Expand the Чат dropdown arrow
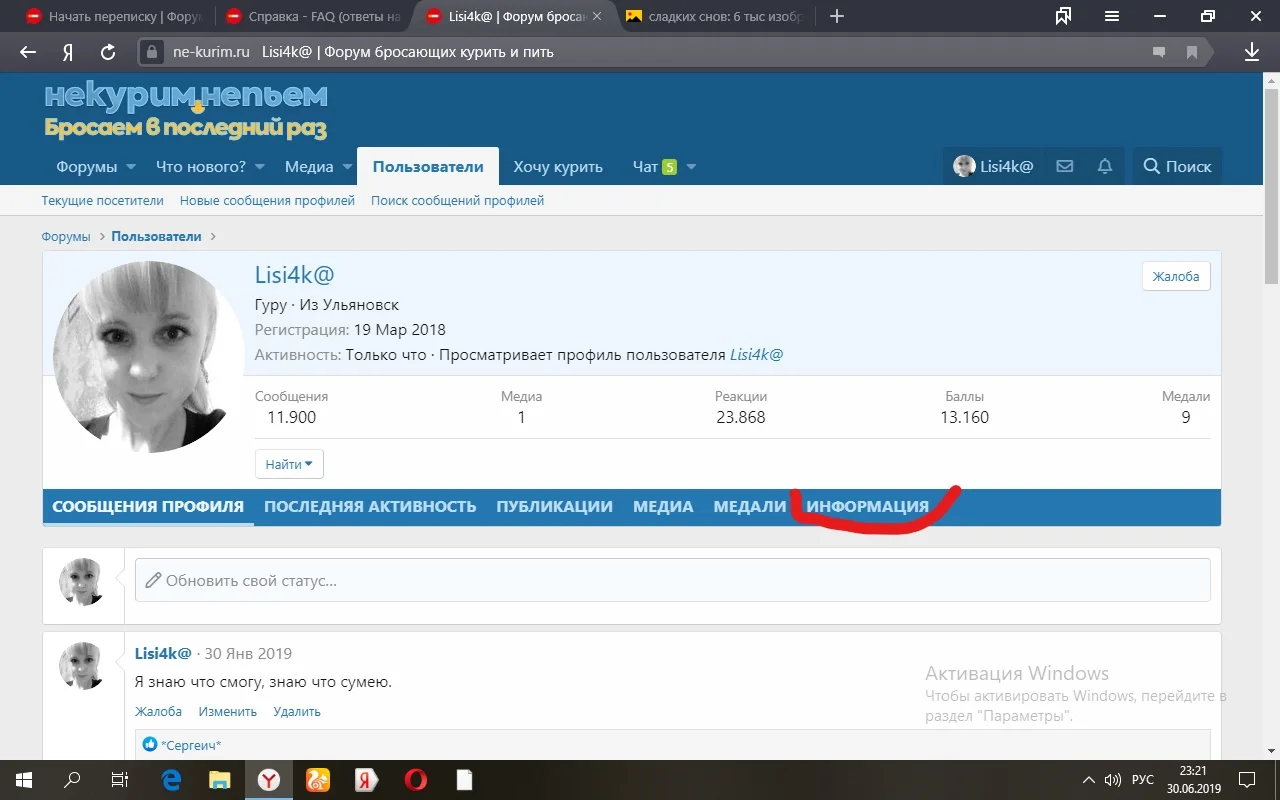This screenshot has height=800, width=1280. [691, 167]
